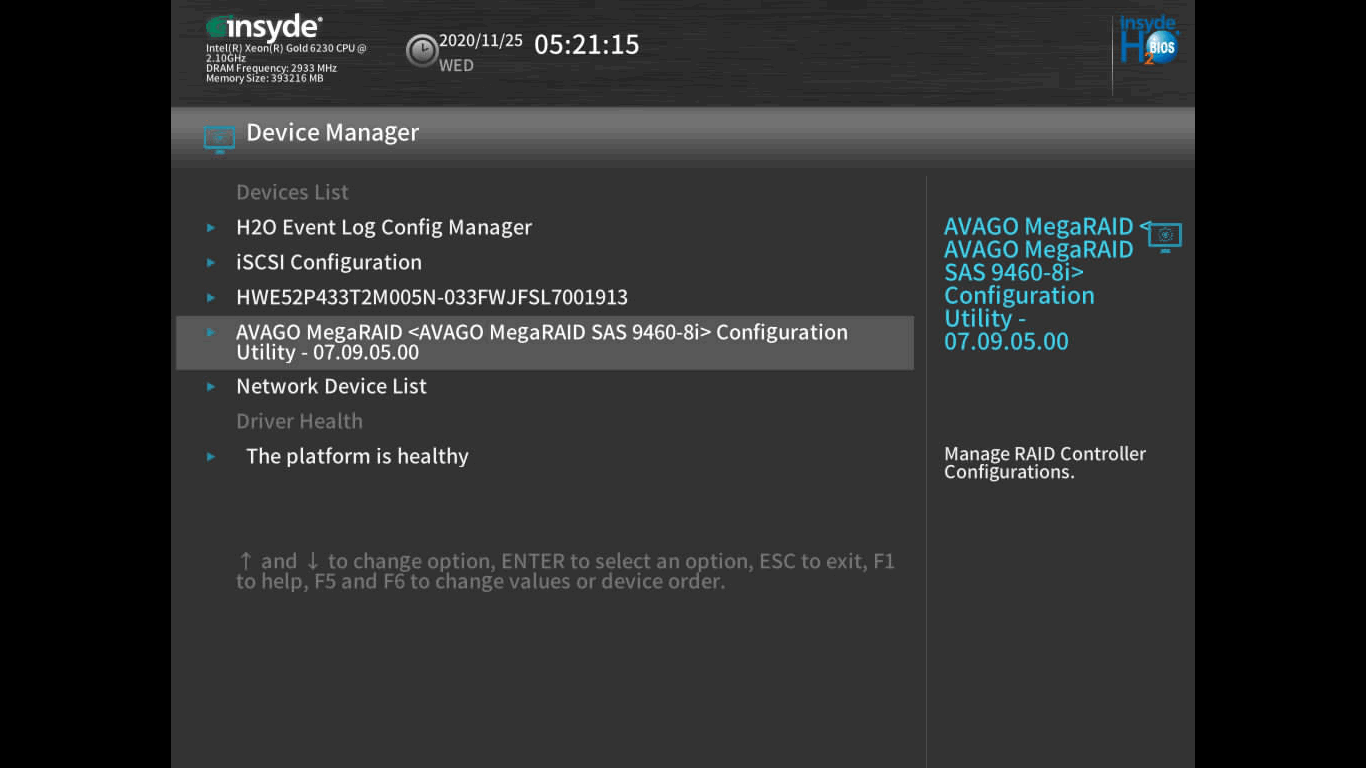Select the HWE52P433T2M005N-033FWJFSL7001913 device
The width and height of the screenshot is (1366, 768).
[x=432, y=298]
